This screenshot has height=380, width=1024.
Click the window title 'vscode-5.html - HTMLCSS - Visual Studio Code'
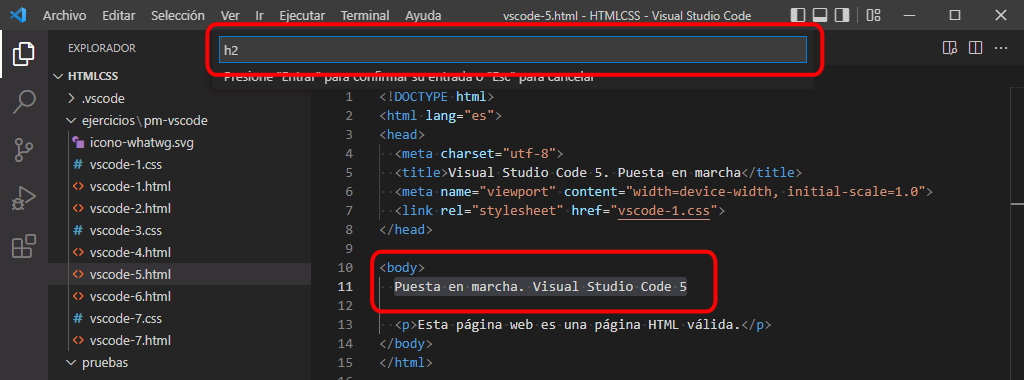pyautogui.click(x=627, y=15)
